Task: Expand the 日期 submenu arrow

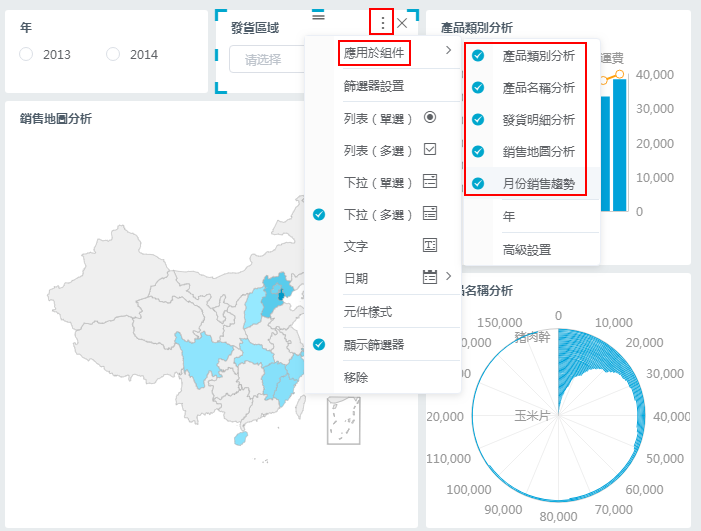Action: tap(448, 277)
